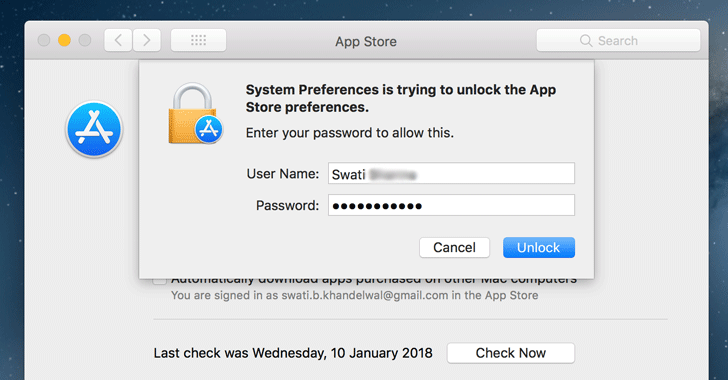Click the App Store window title text
Image resolution: width=728 pixels, height=380 pixels.
pyautogui.click(x=366, y=41)
